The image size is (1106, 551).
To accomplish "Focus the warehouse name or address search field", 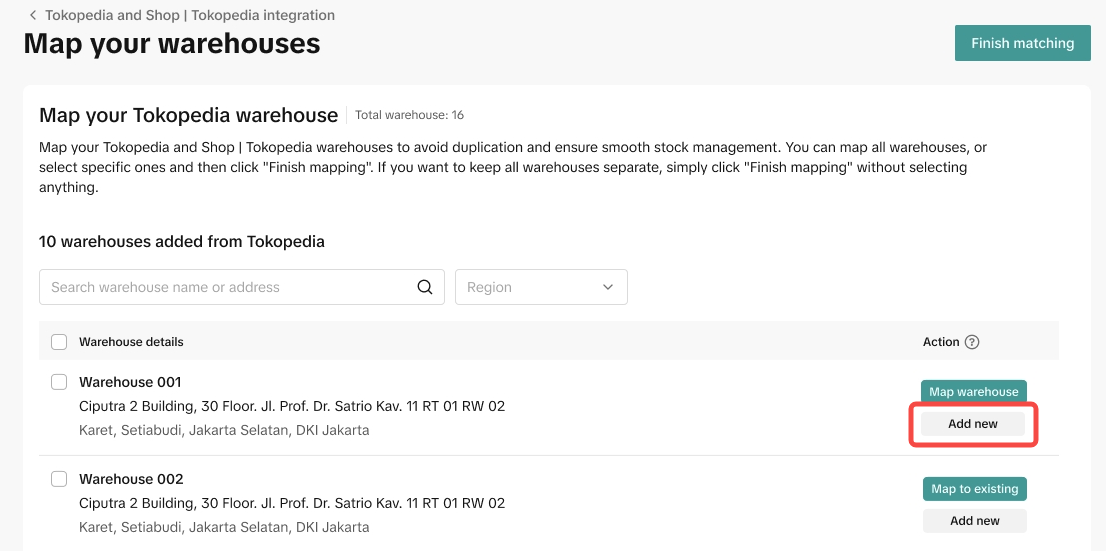I will (x=230, y=287).
